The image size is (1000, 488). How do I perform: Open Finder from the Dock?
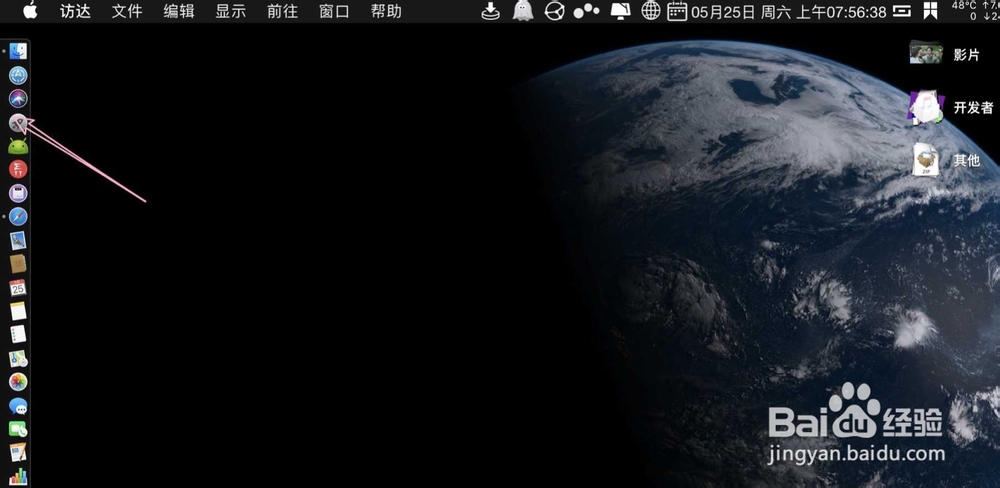(x=18, y=51)
